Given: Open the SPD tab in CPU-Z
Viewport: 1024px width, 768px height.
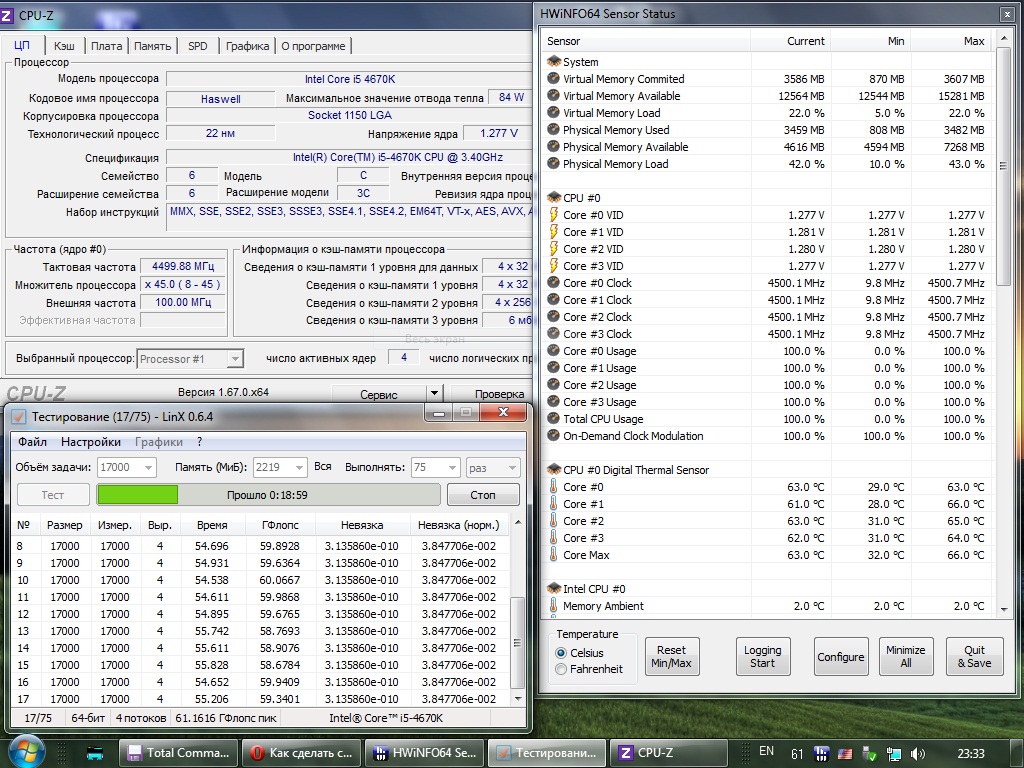Looking at the screenshot, I should pyautogui.click(x=198, y=46).
